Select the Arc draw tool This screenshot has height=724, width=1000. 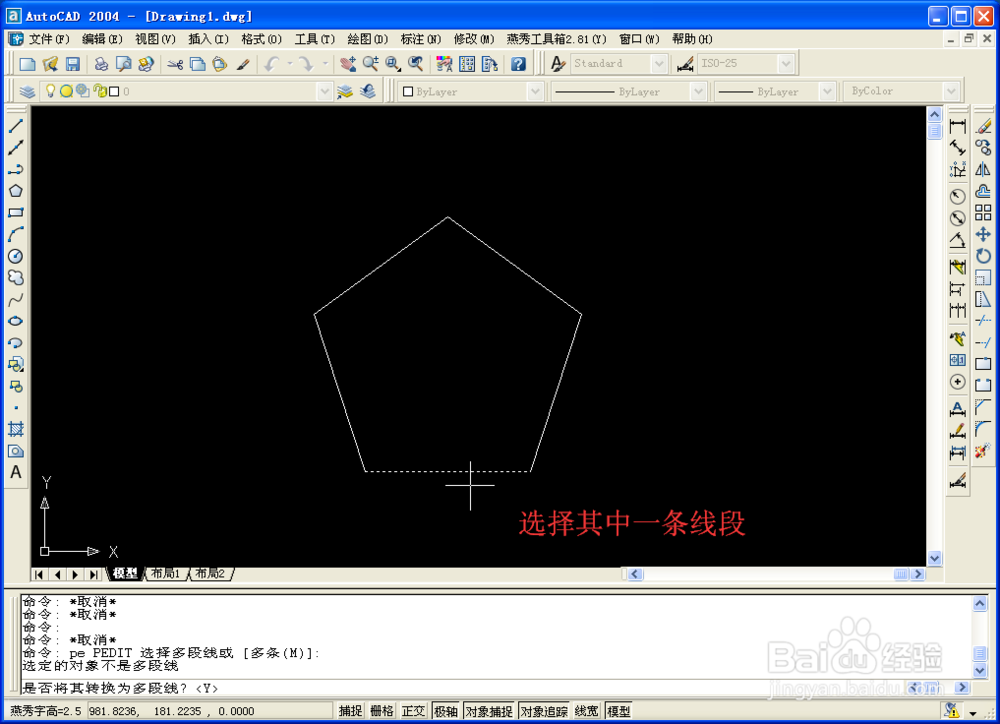(x=16, y=234)
